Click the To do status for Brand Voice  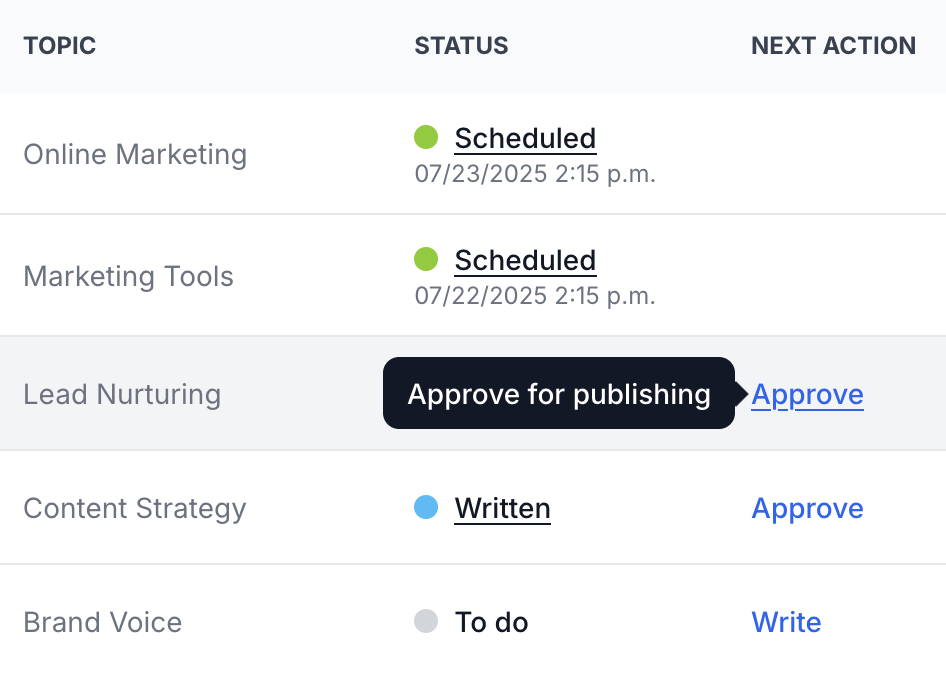[491, 622]
